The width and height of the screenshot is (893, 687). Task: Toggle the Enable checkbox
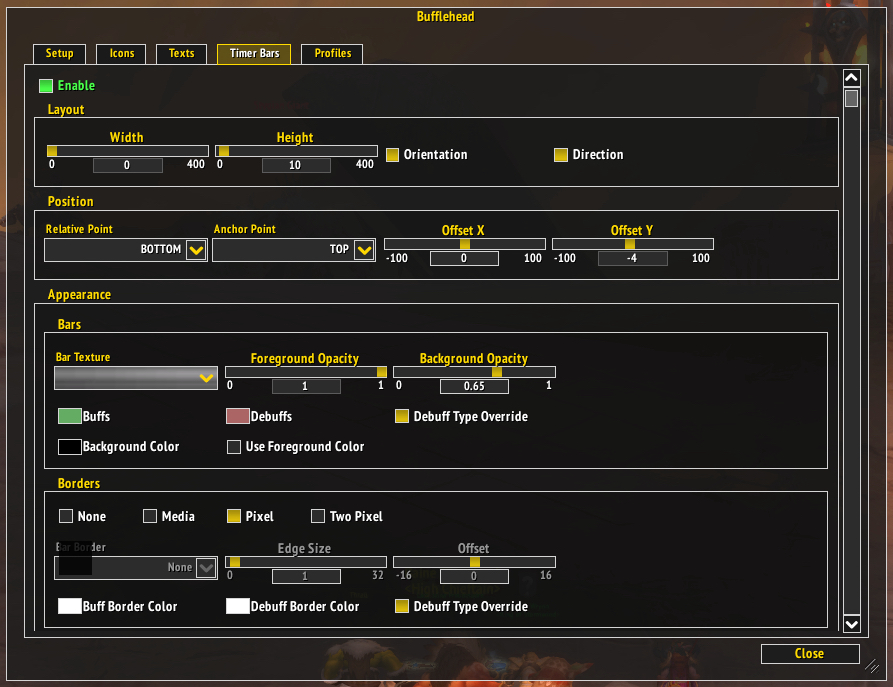tap(46, 86)
